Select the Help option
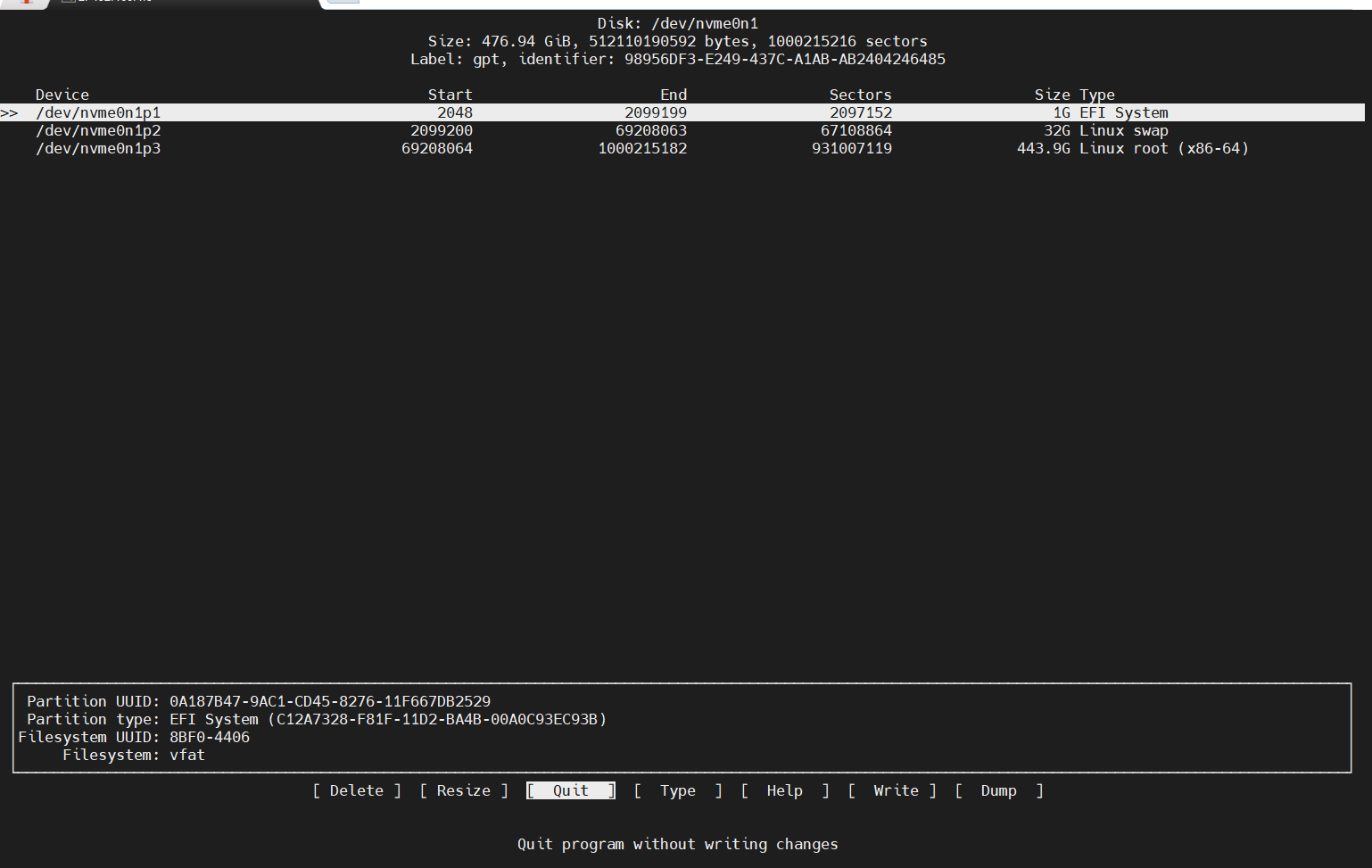The image size is (1372, 868). click(x=785, y=790)
